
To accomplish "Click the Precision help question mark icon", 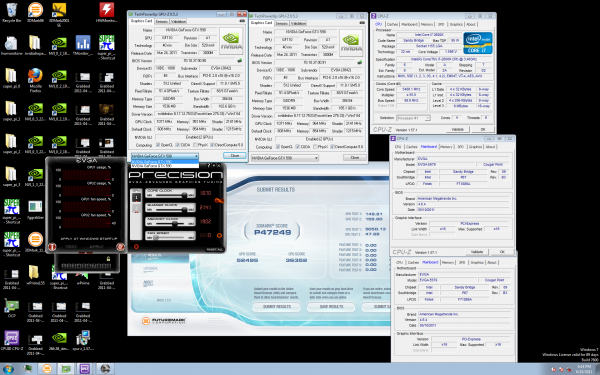I will 209,165.
